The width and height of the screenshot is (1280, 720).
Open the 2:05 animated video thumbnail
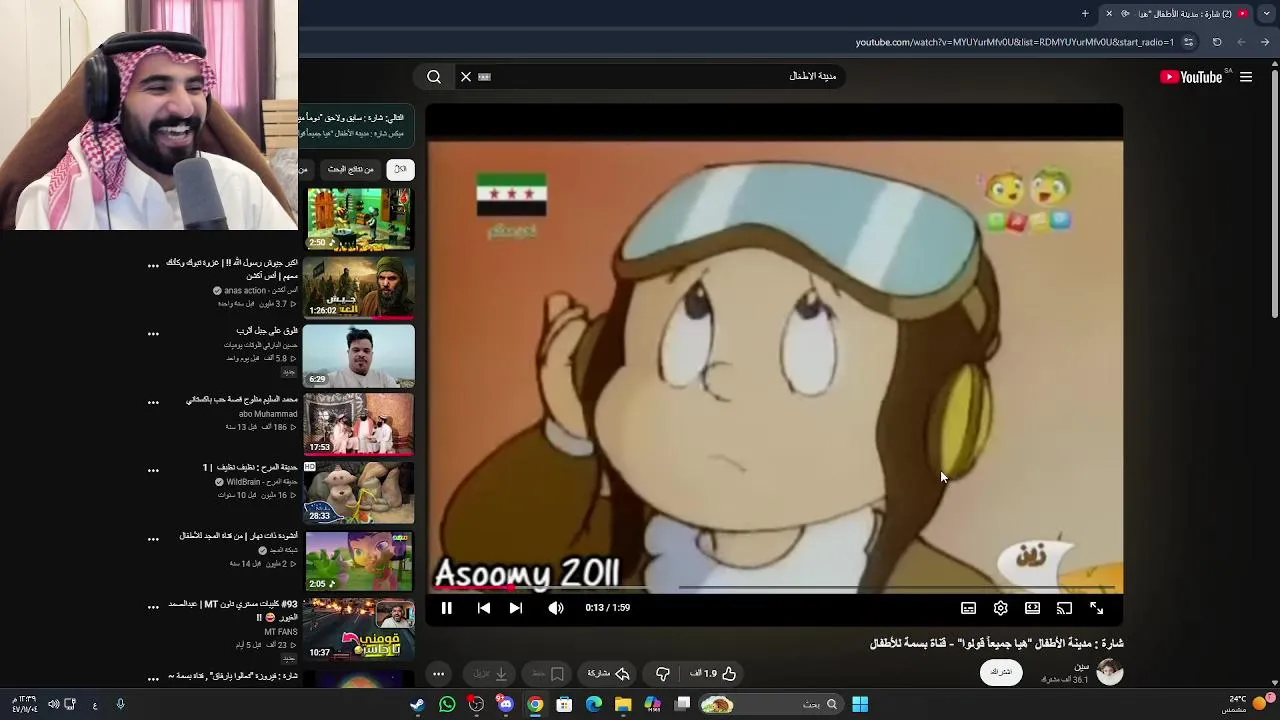pos(359,560)
